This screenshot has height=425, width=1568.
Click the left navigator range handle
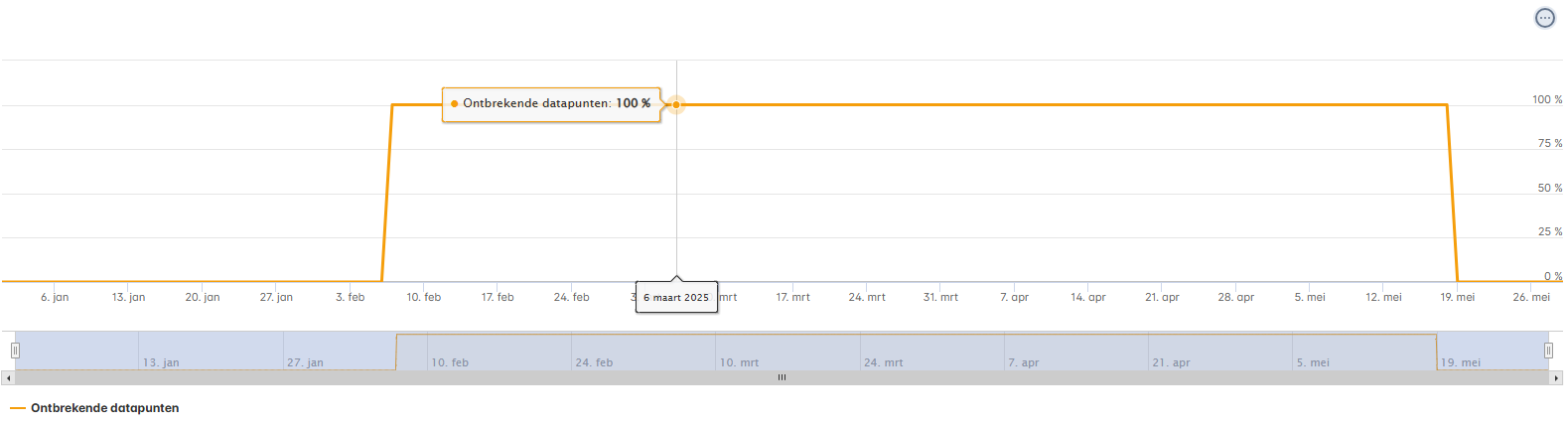[15, 351]
